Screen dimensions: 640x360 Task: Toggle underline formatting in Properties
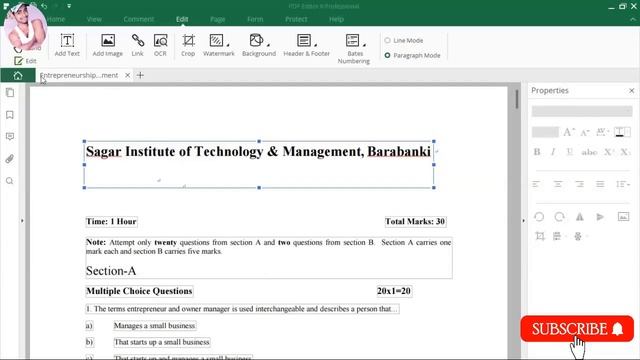coord(569,152)
